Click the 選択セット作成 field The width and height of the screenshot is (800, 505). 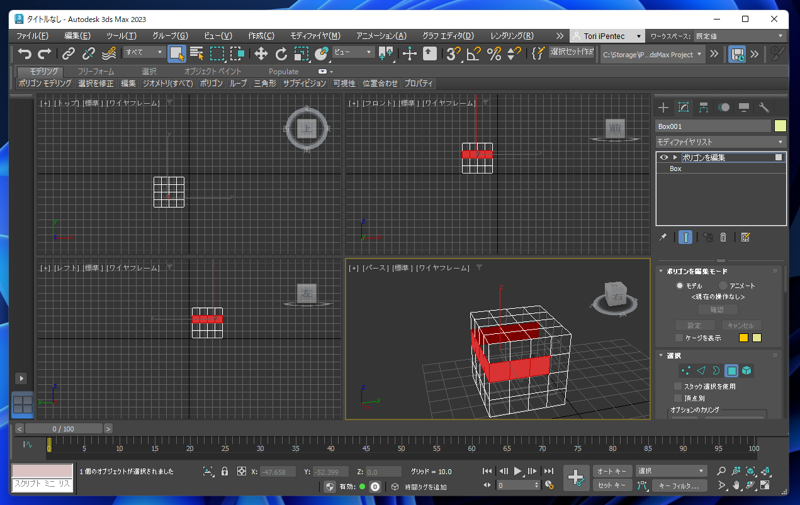coord(572,52)
